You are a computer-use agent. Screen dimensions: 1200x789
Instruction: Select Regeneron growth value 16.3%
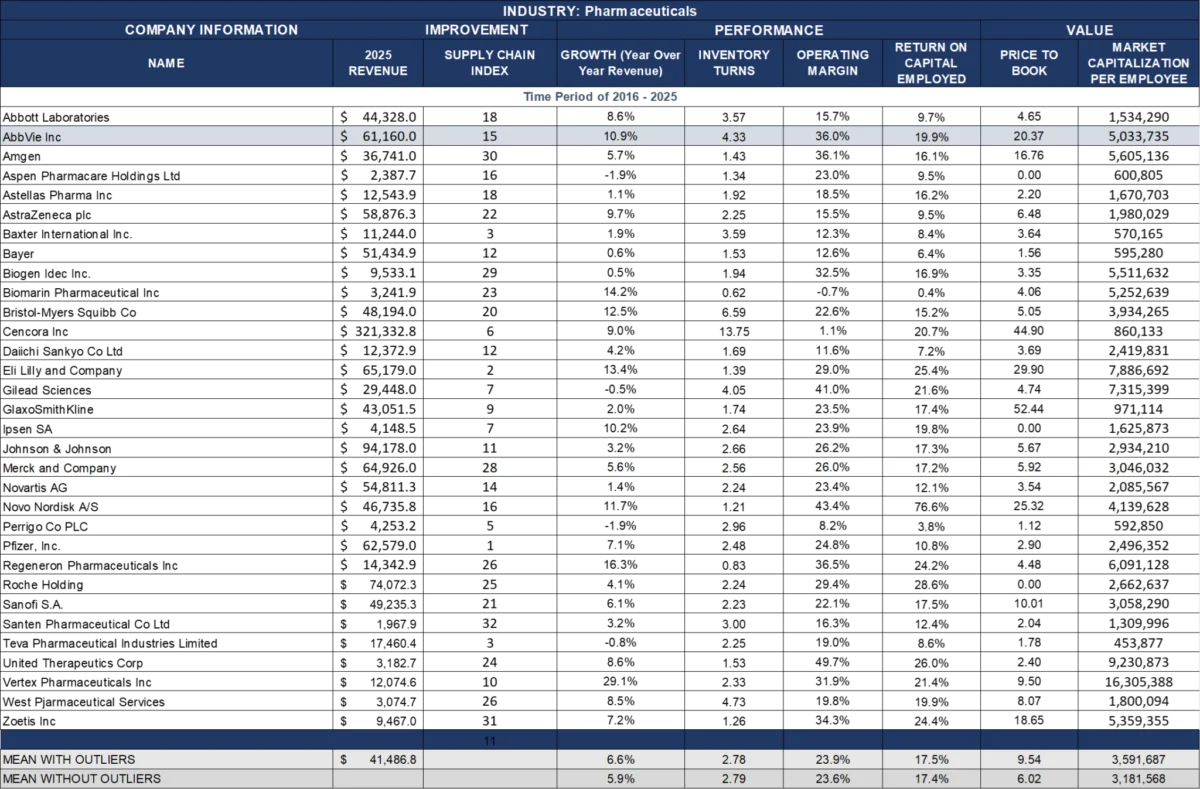pos(620,565)
